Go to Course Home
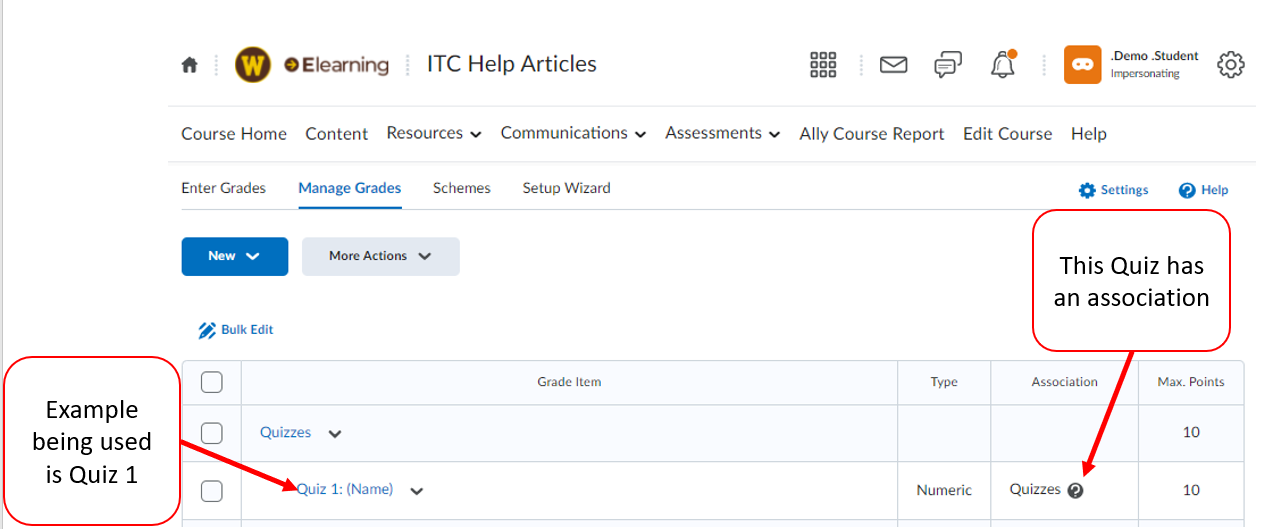 (234, 134)
